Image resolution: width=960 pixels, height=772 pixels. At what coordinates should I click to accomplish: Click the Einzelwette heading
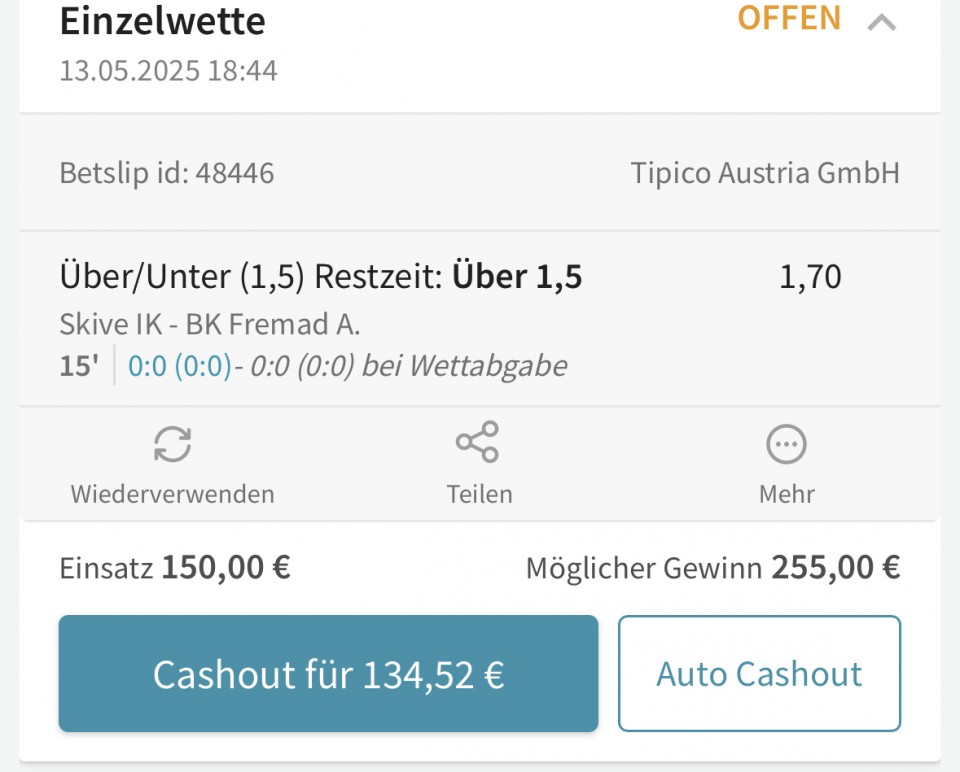pyautogui.click(x=162, y=21)
